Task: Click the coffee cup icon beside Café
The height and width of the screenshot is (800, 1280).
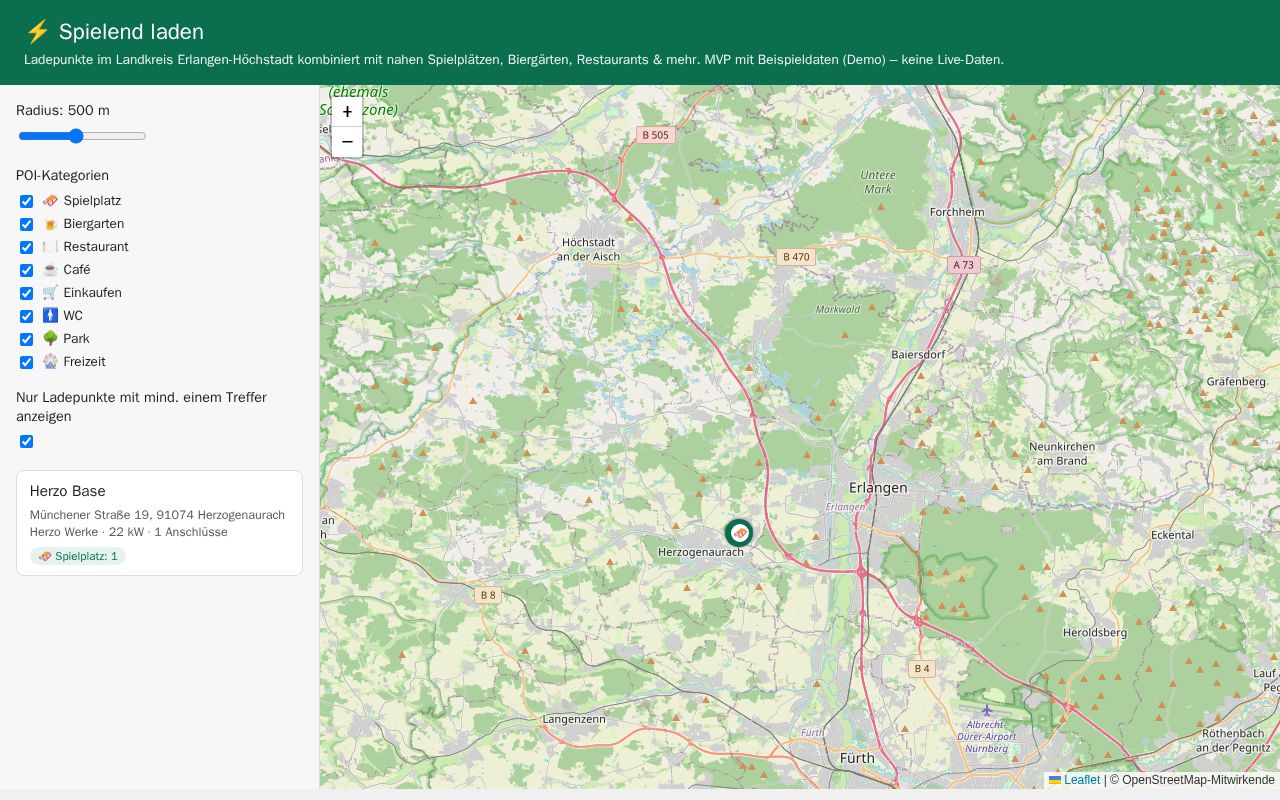Action: point(50,270)
